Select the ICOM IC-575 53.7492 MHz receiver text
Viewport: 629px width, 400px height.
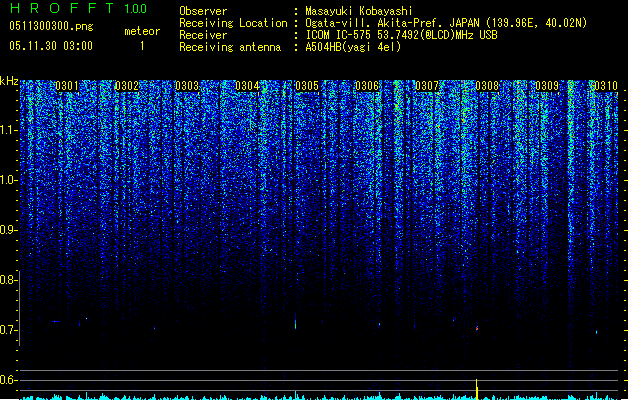(x=402, y=35)
